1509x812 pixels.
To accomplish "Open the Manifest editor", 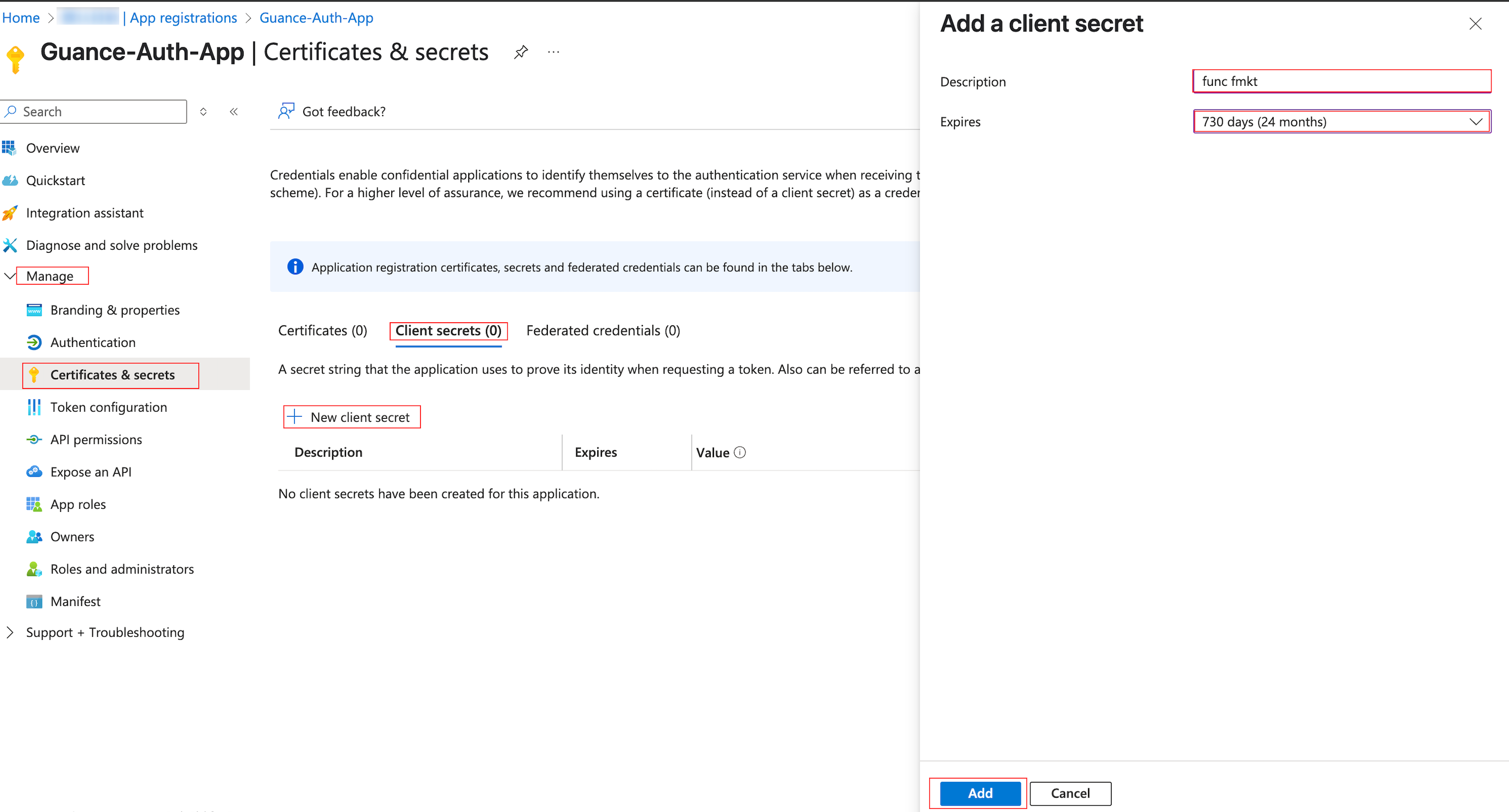I will point(76,601).
